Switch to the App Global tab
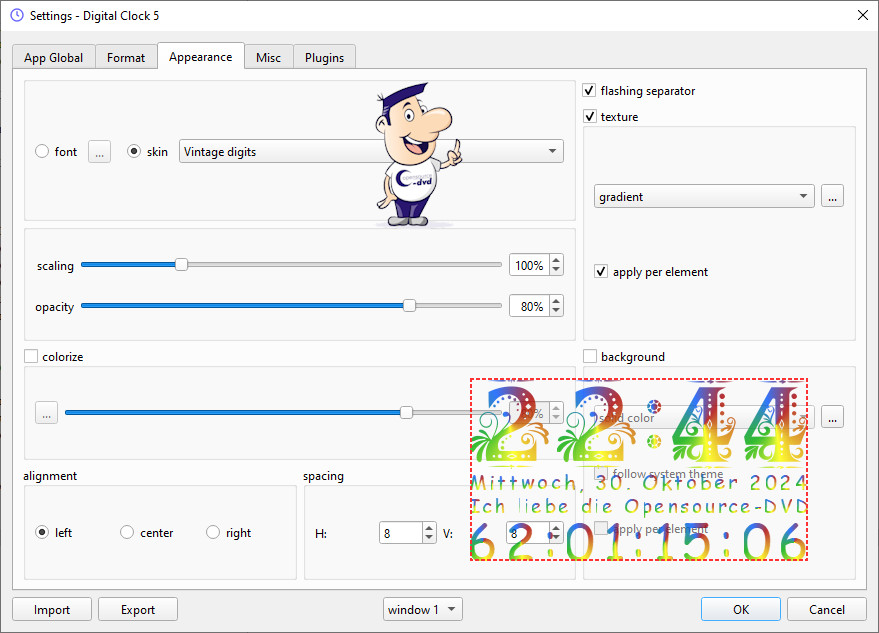Image resolution: width=879 pixels, height=633 pixels. [54, 58]
